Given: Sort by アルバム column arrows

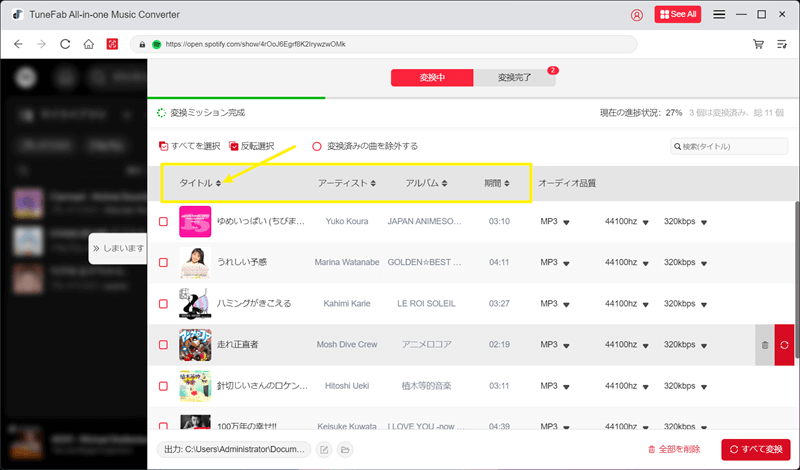Looking at the screenshot, I should click(444, 183).
